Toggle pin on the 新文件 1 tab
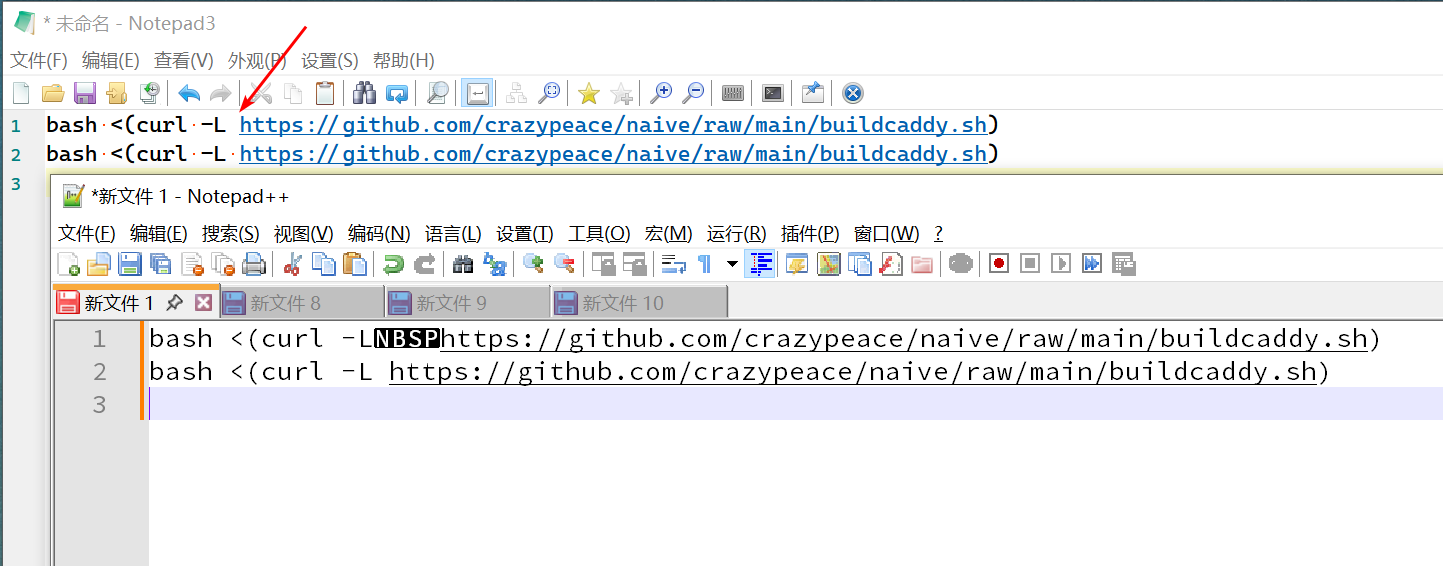The width and height of the screenshot is (1443, 566). [x=175, y=303]
